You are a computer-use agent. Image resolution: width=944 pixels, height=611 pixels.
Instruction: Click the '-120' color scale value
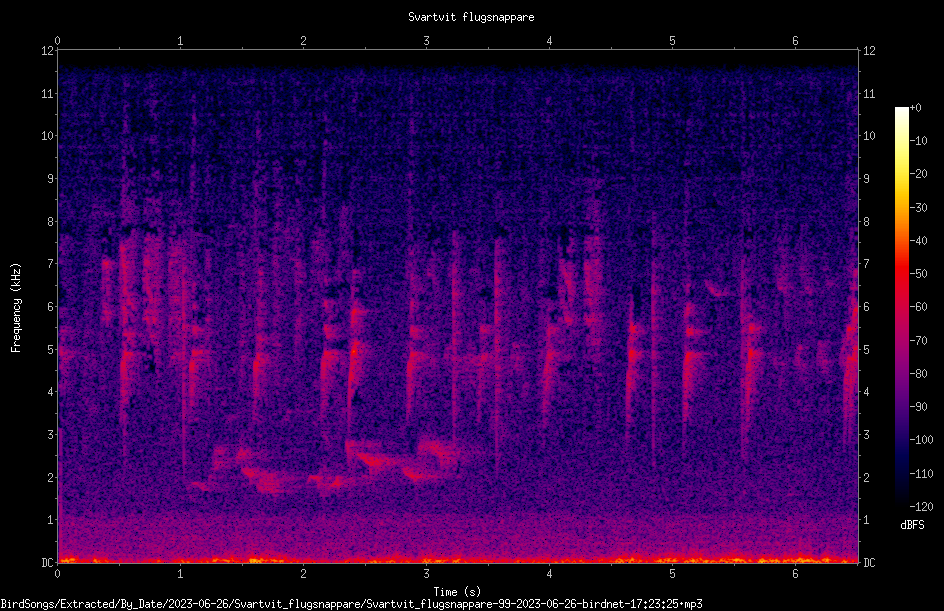921,506
